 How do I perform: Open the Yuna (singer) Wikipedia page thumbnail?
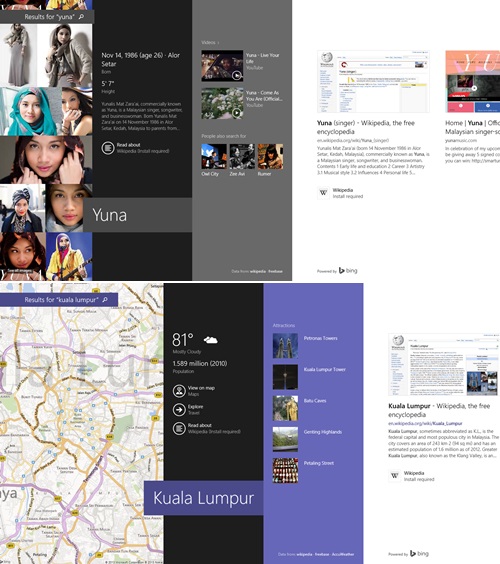click(373, 82)
